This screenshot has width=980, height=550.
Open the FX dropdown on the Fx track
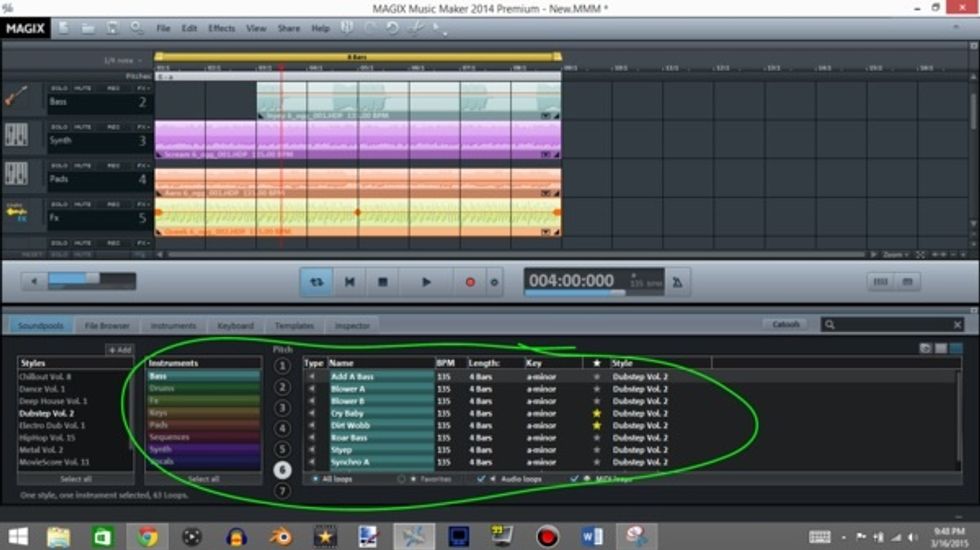coord(144,204)
